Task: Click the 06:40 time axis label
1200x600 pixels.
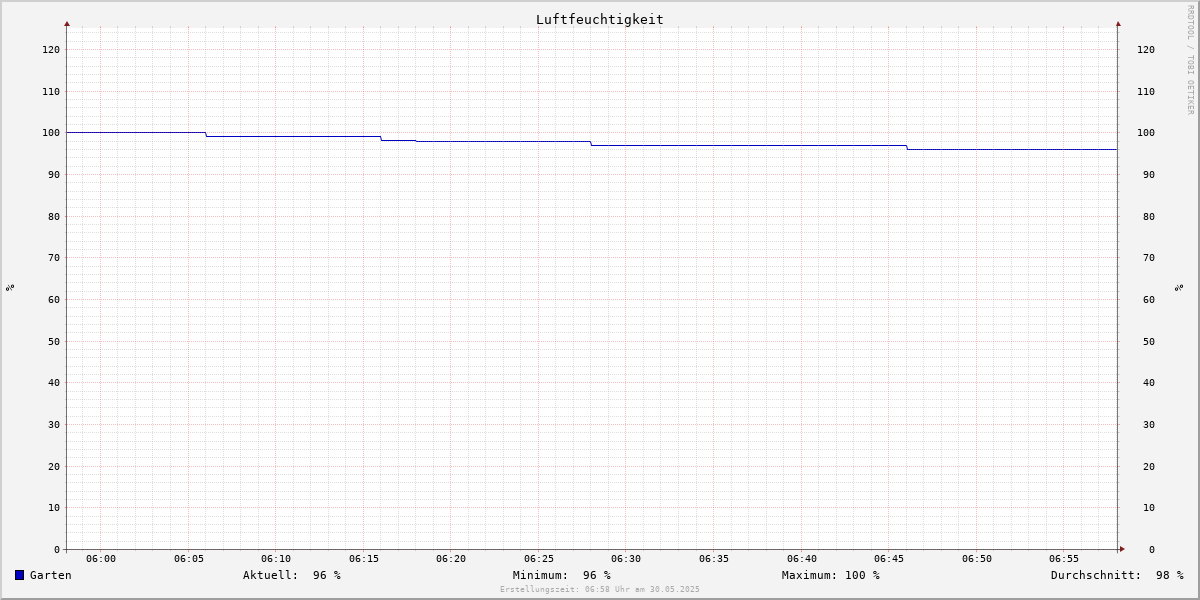Action: [802, 559]
